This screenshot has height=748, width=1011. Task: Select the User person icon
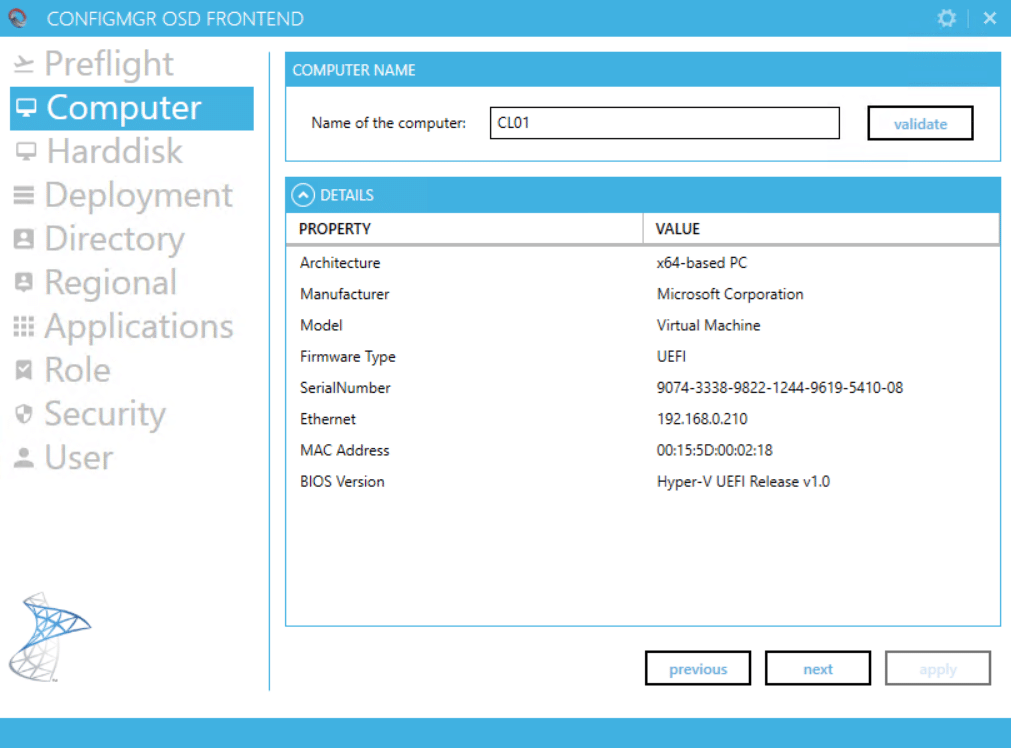24,458
